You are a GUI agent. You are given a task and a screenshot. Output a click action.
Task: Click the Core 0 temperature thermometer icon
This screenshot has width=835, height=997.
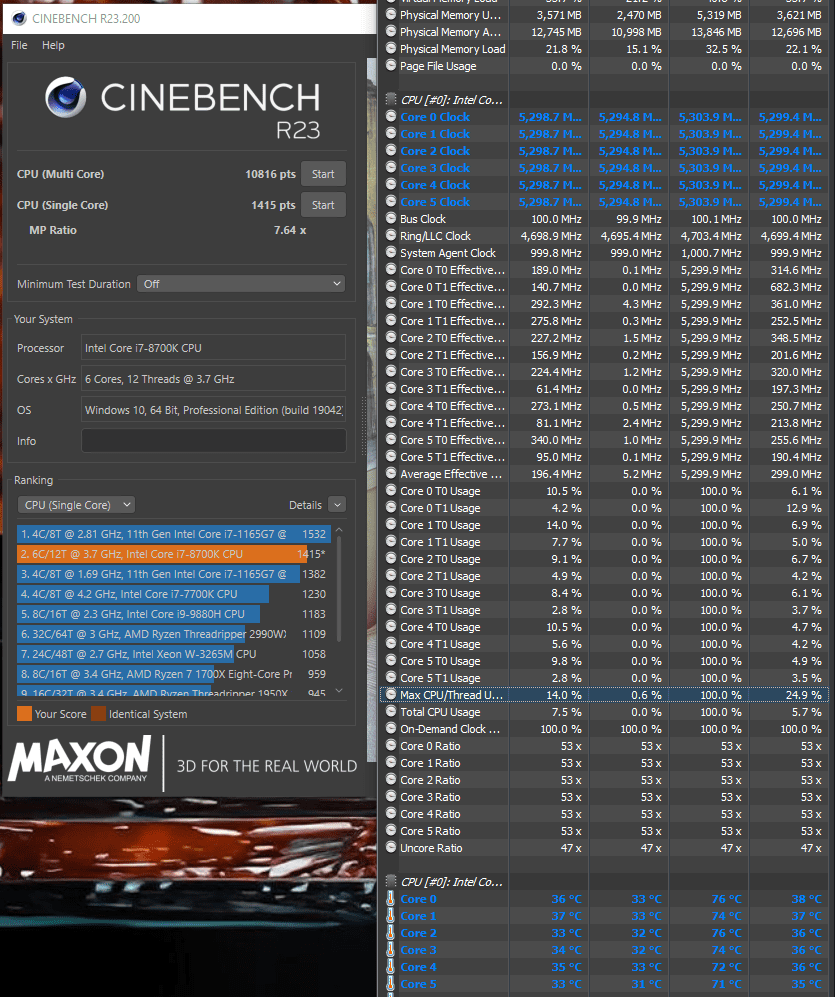[x=391, y=899]
